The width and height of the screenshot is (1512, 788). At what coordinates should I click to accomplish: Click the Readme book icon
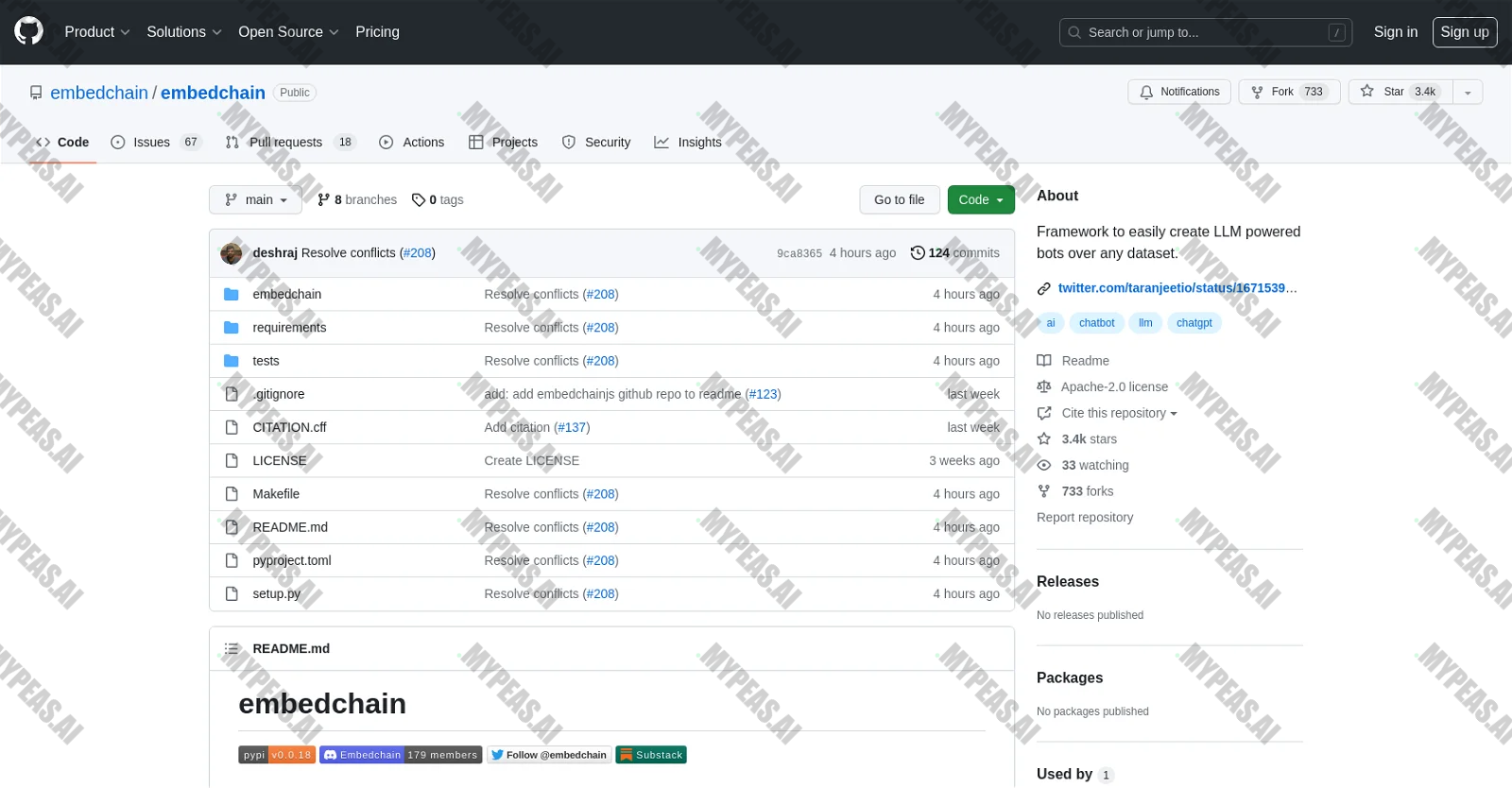click(1044, 360)
